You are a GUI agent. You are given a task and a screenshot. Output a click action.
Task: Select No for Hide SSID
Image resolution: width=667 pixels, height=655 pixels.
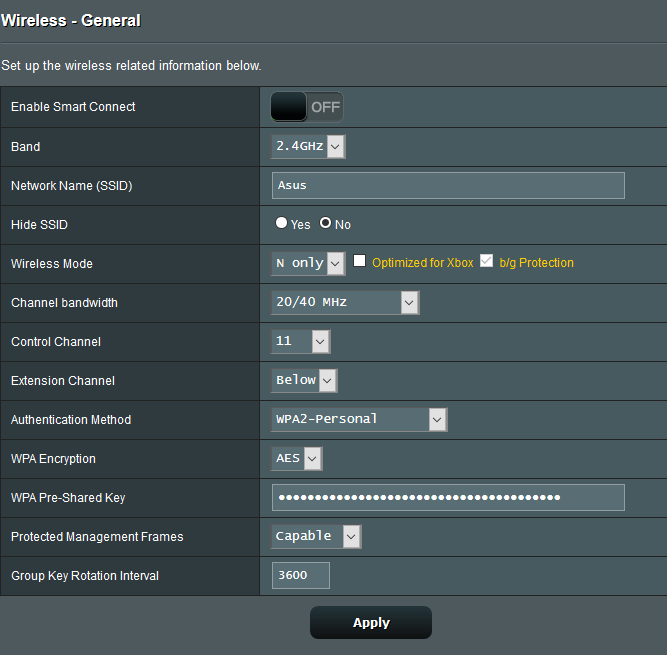coord(325,223)
